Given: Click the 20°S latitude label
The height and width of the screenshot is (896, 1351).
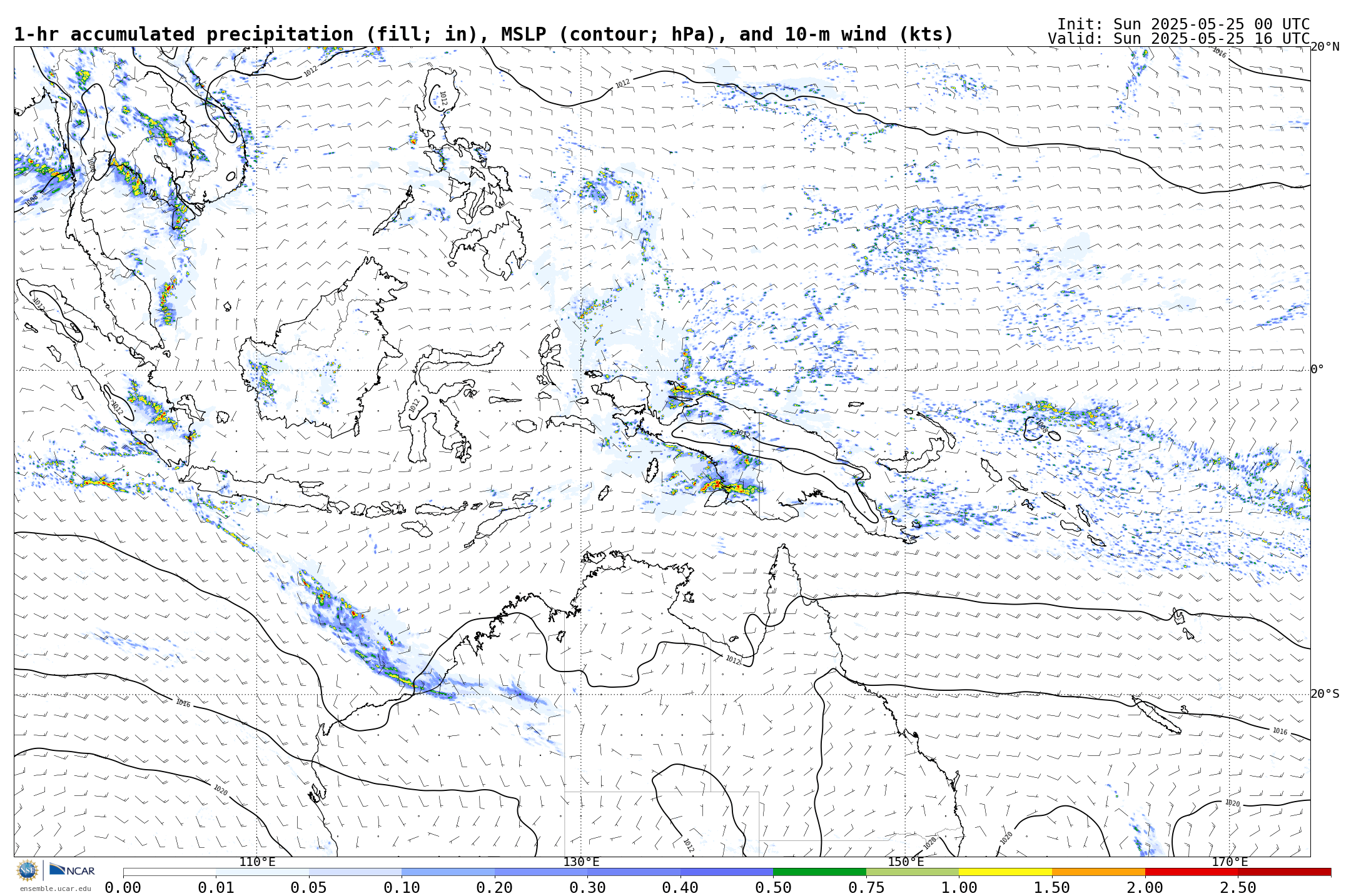Looking at the screenshot, I should point(1325,694).
